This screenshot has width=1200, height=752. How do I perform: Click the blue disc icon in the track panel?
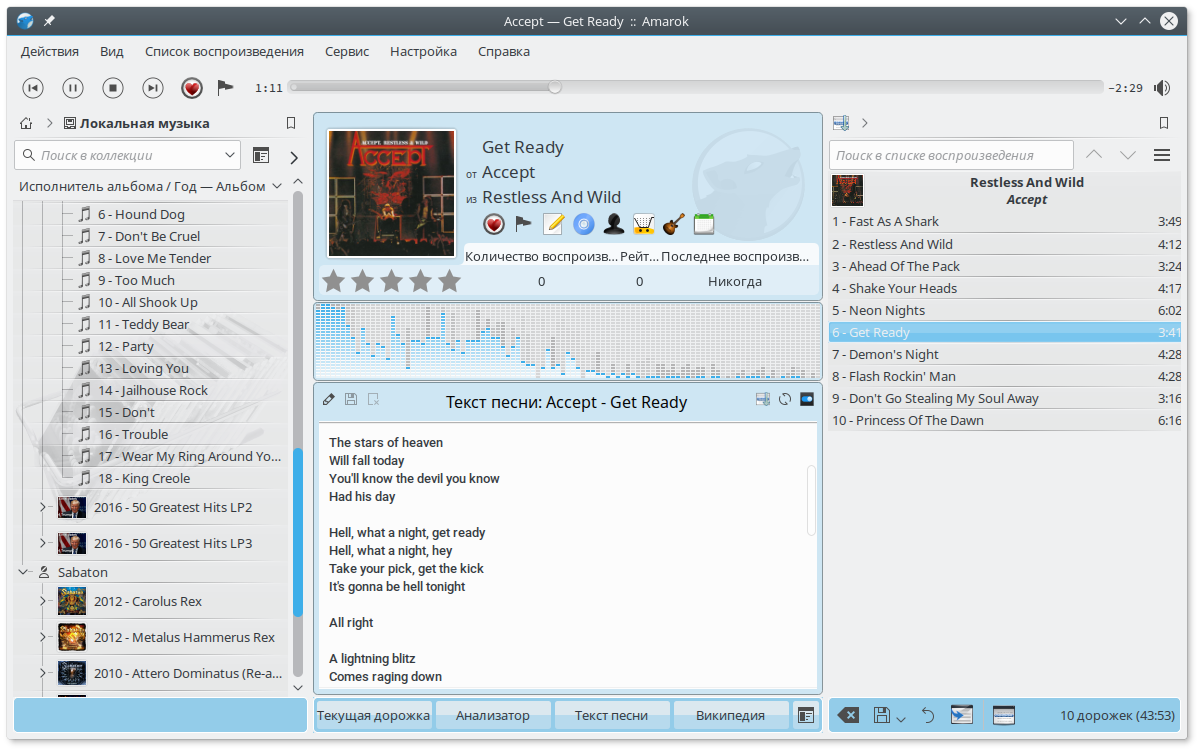click(583, 224)
